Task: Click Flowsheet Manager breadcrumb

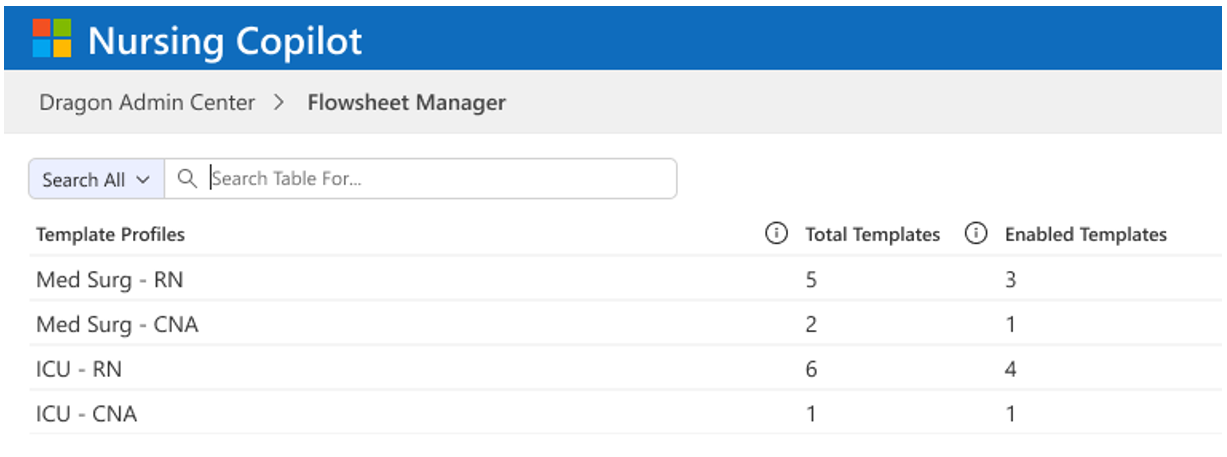Action: [x=406, y=102]
